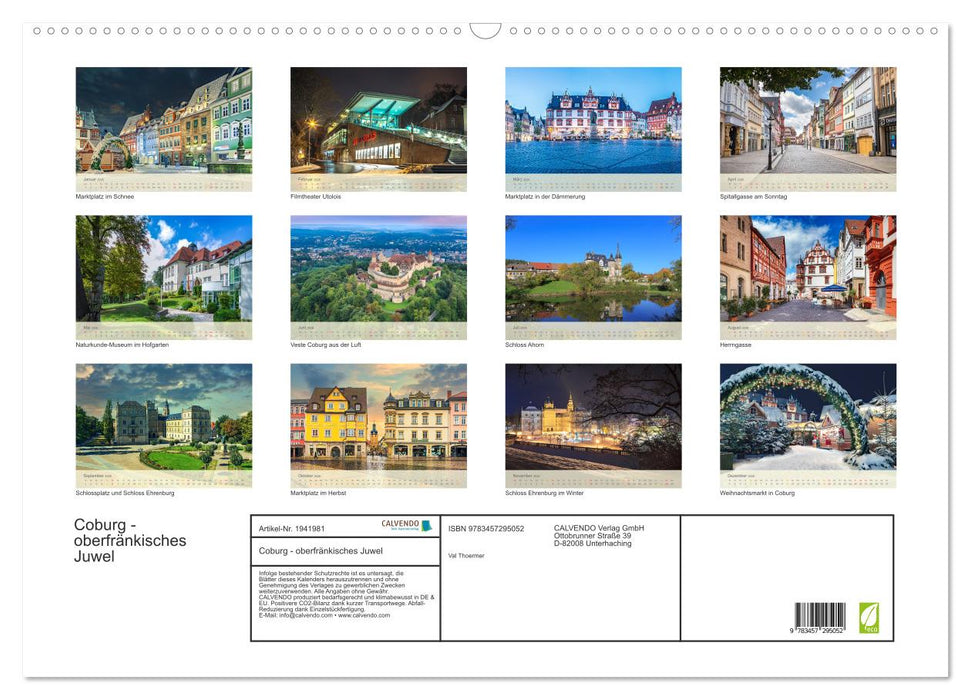Click the green eco leaf logo
The height and width of the screenshot is (700, 971).
point(871,618)
